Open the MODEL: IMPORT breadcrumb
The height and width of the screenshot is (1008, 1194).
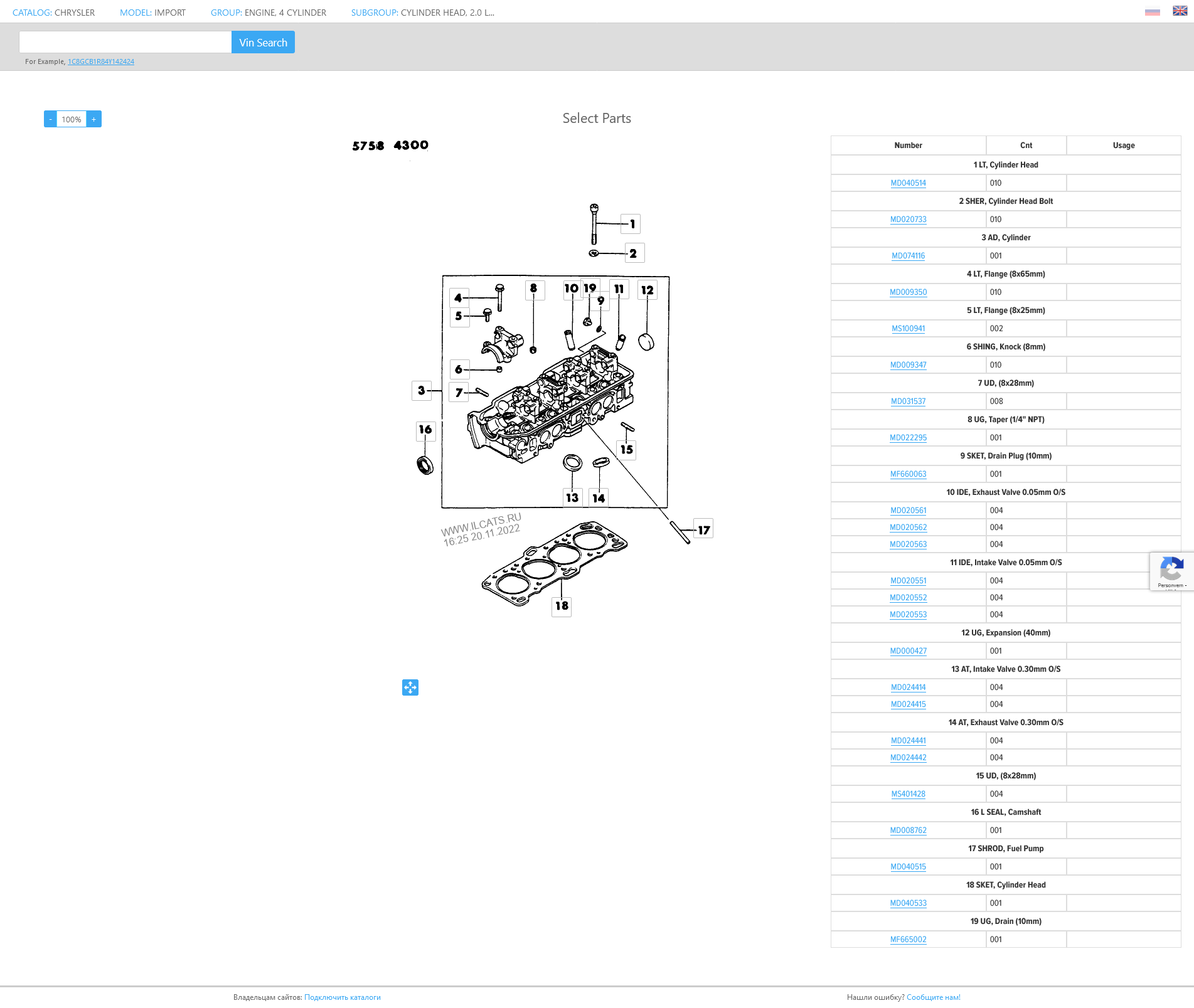click(152, 13)
